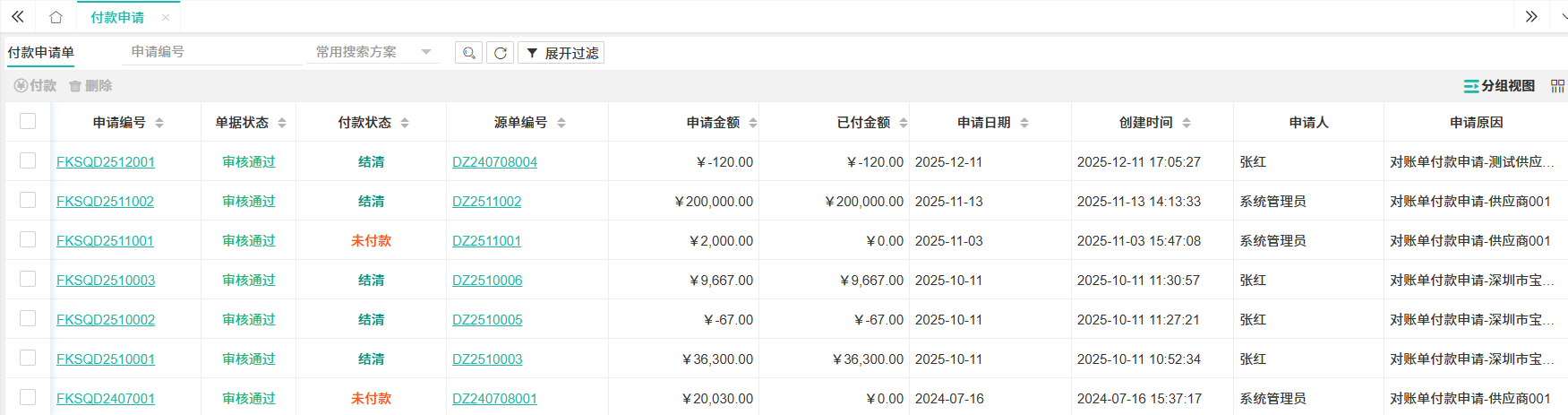Check the row for FKSQD2512001
Image resolution: width=1568 pixels, height=415 pixels.
coord(28,160)
